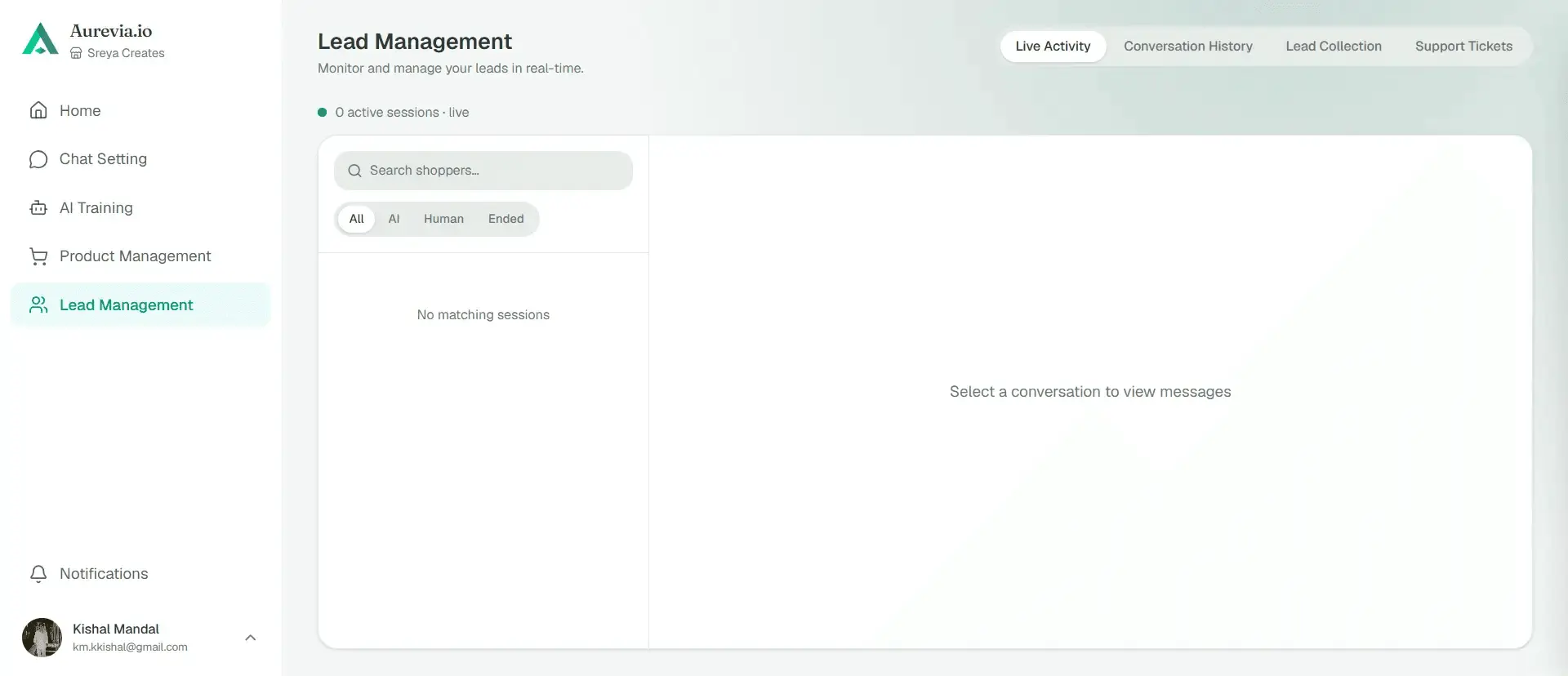Image resolution: width=1568 pixels, height=676 pixels.
Task: Open the Conversation History tab
Action: pos(1188,47)
